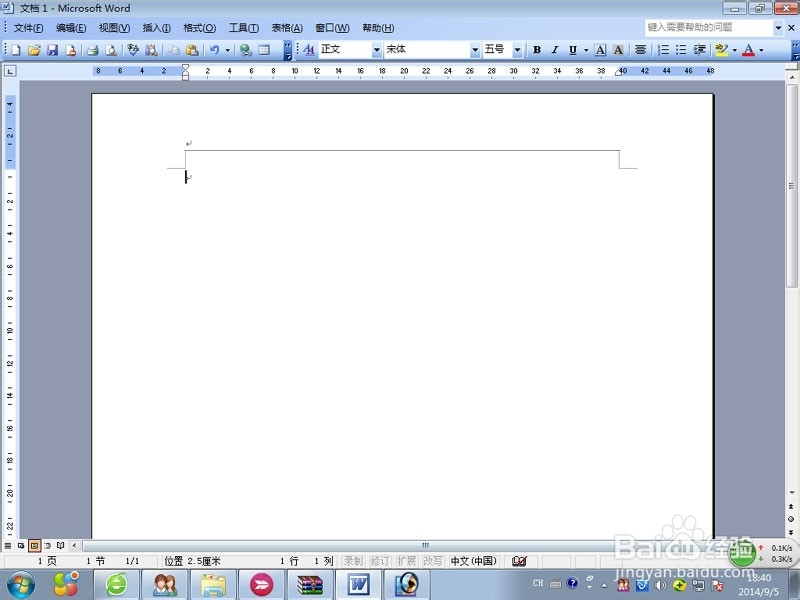800x600 pixels.
Task: Open the 格式(O) menu
Action: [199, 28]
